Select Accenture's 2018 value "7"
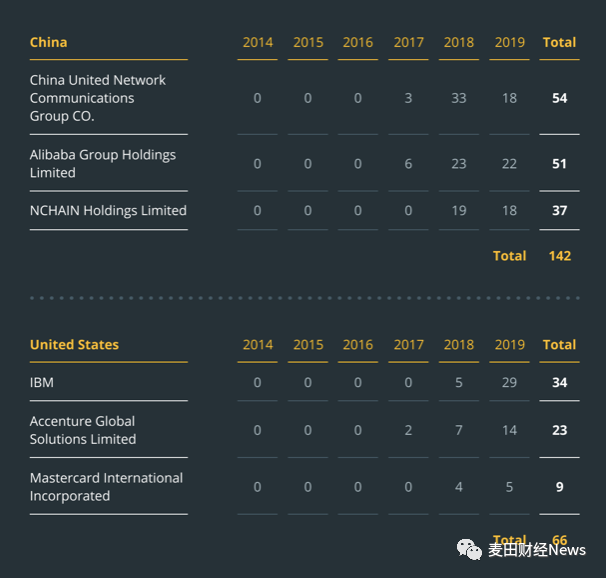 pyautogui.click(x=459, y=430)
